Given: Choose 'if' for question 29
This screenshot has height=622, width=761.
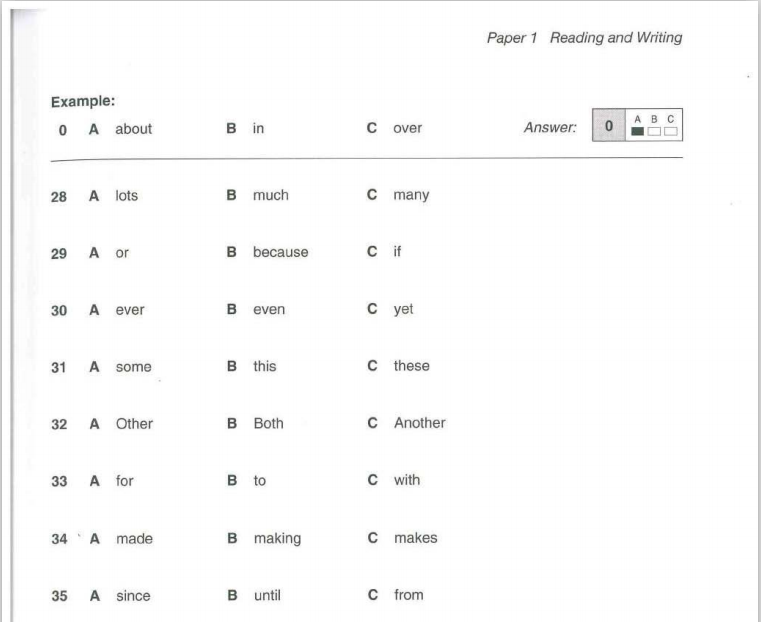Looking at the screenshot, I should coord(397,251).
